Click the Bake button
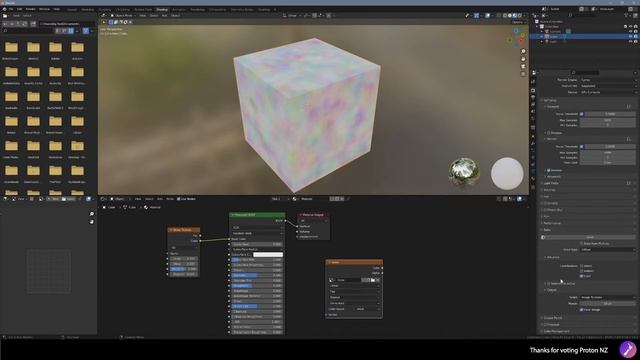This screenshot has height=360, width=640. (x=590, y=237)
